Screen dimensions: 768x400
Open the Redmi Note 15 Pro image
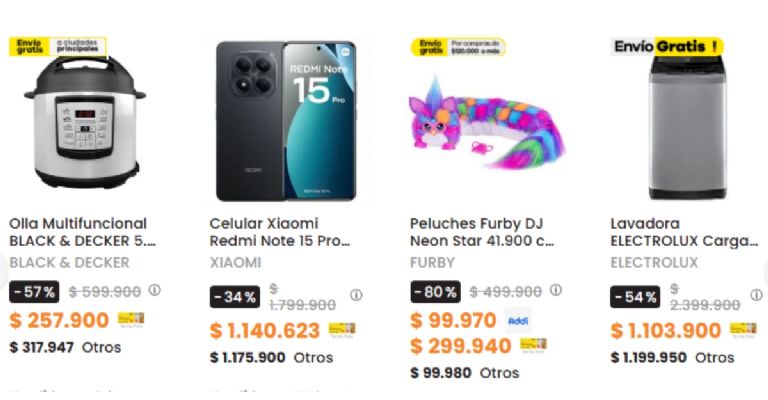pos(284,120)
